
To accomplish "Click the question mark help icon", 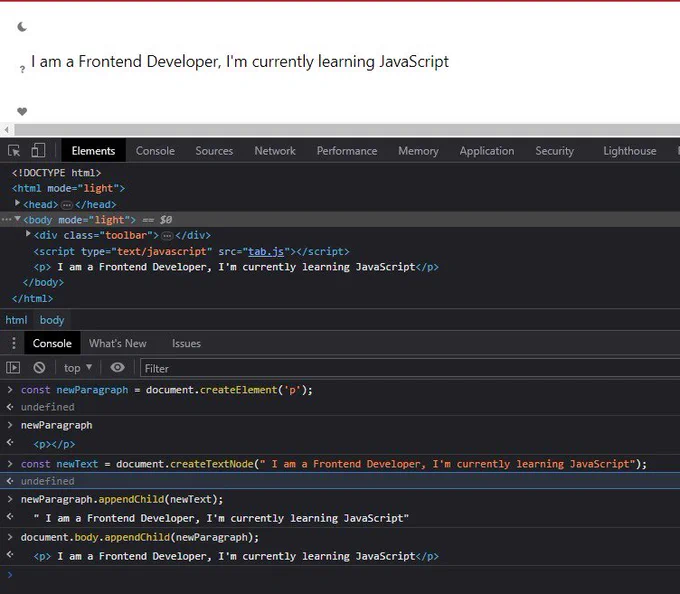I will (22, 69).
